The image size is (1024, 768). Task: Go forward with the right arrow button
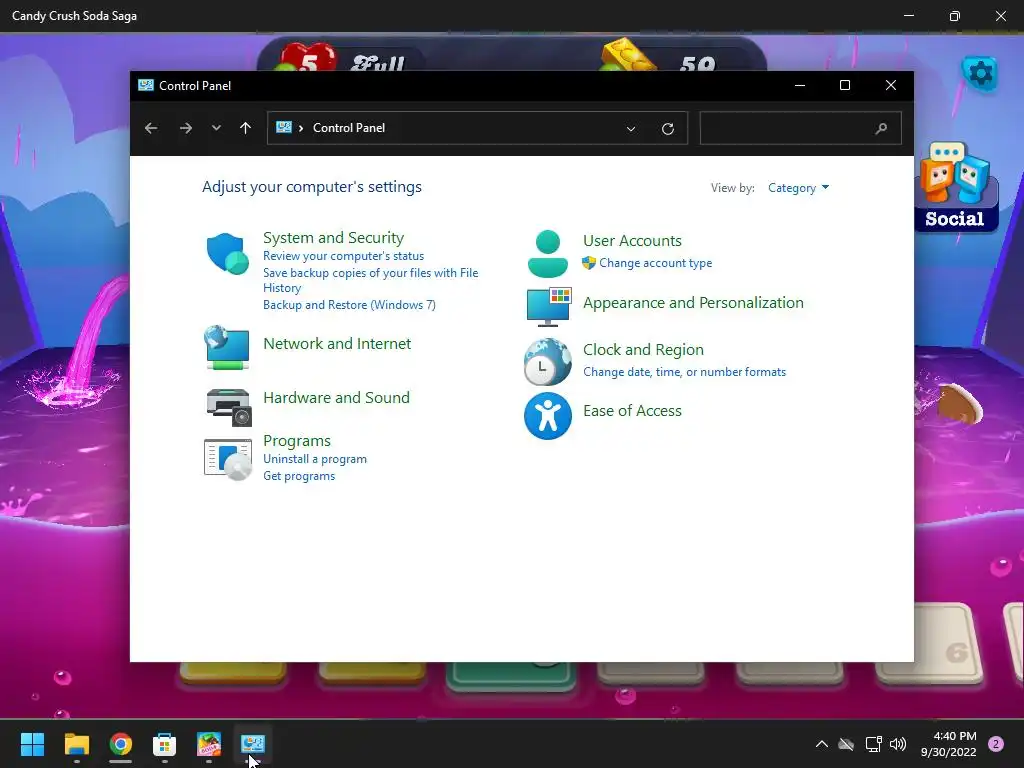pos(185,128)
